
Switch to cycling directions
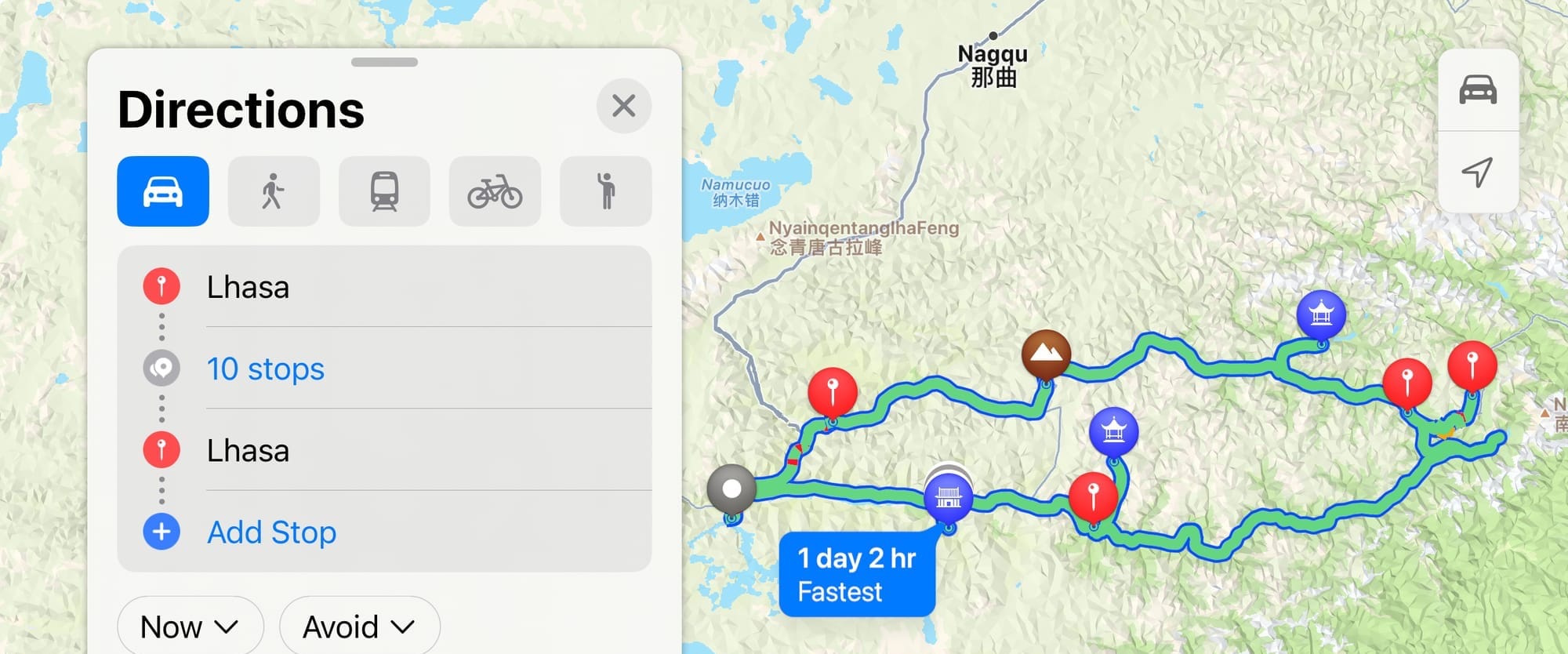pos(495,191)
